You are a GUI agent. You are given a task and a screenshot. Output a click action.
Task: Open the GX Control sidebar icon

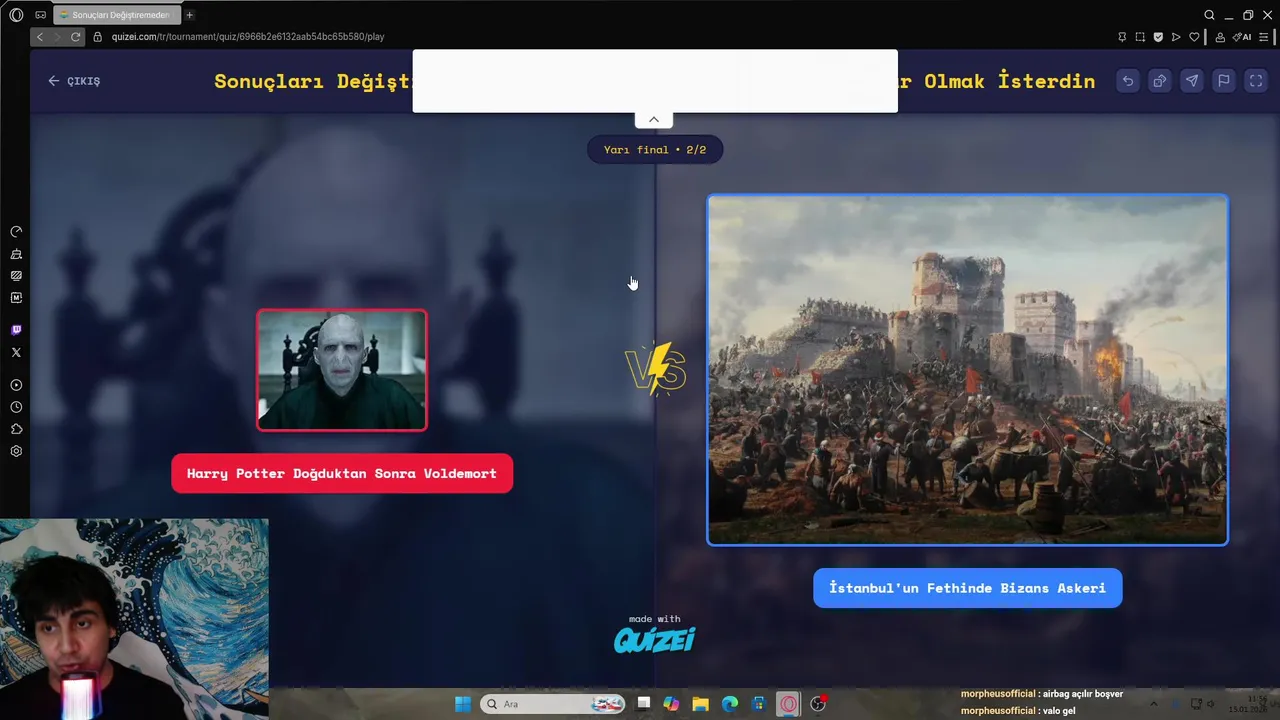click(x=16, y=232)
